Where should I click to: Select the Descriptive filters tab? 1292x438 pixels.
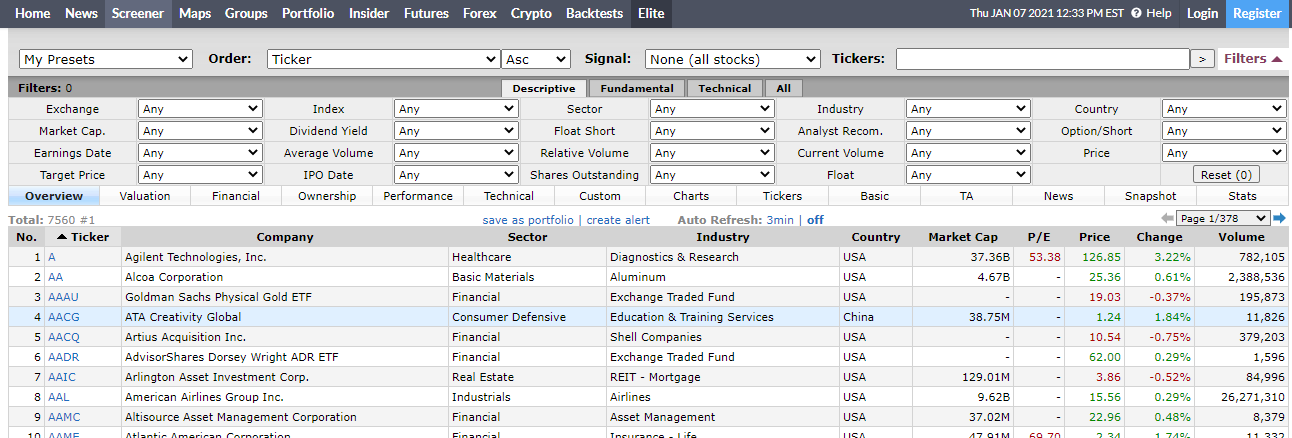coord(544,88)
